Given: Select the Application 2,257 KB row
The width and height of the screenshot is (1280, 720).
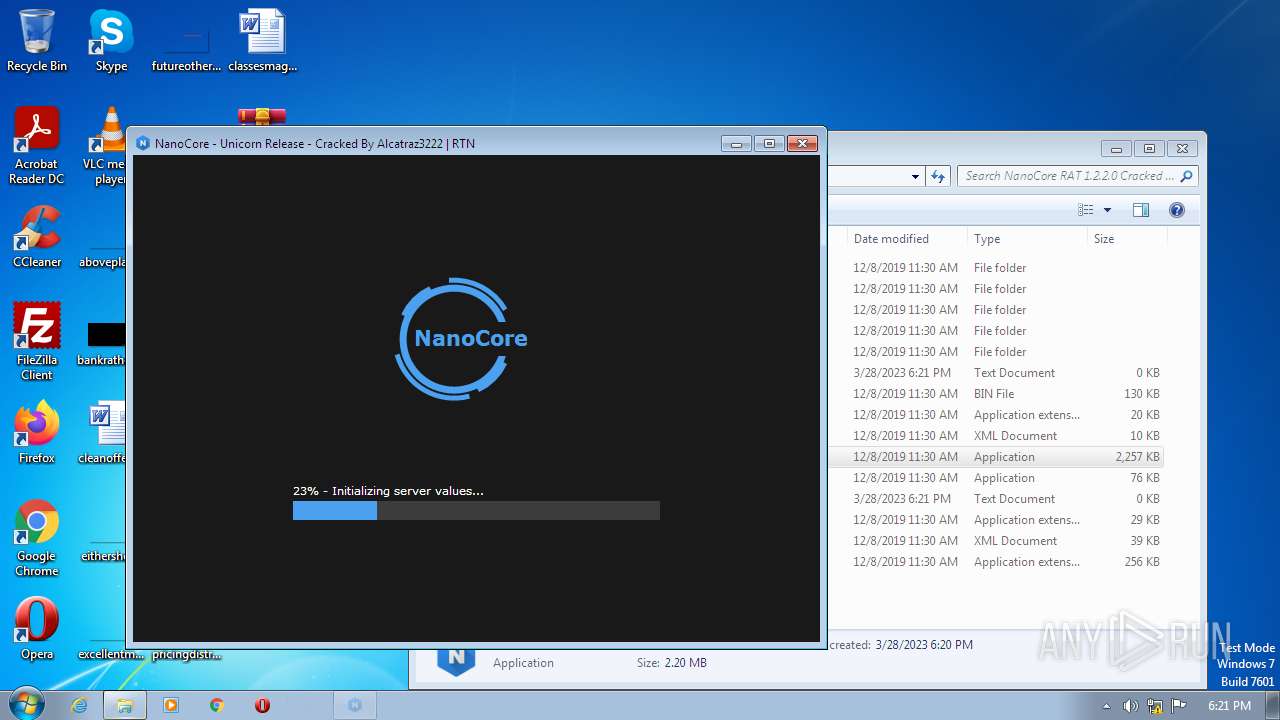Looking at the screenshot, I should (996, 457).
